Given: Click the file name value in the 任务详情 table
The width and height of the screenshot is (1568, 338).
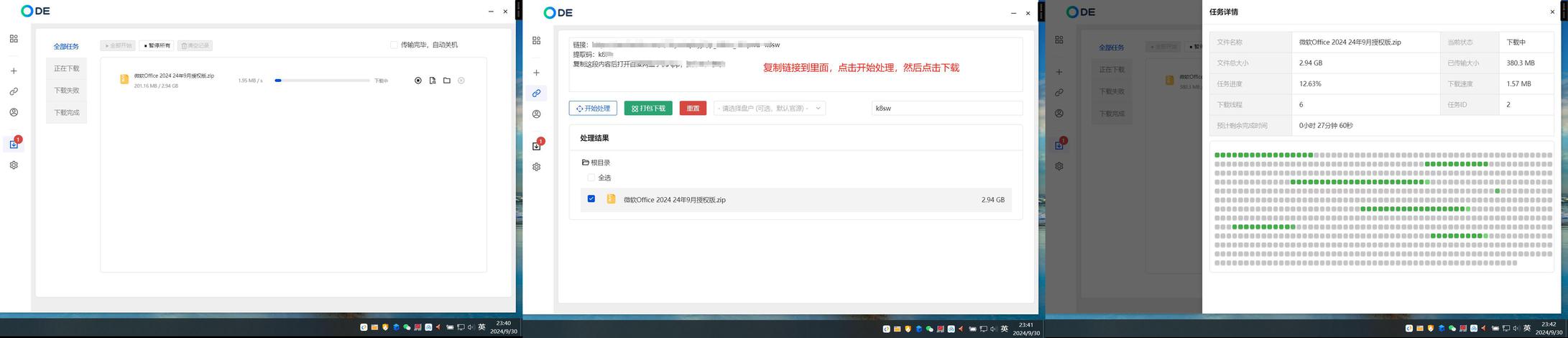Looking at the screenshot, I should [1350, 42].
